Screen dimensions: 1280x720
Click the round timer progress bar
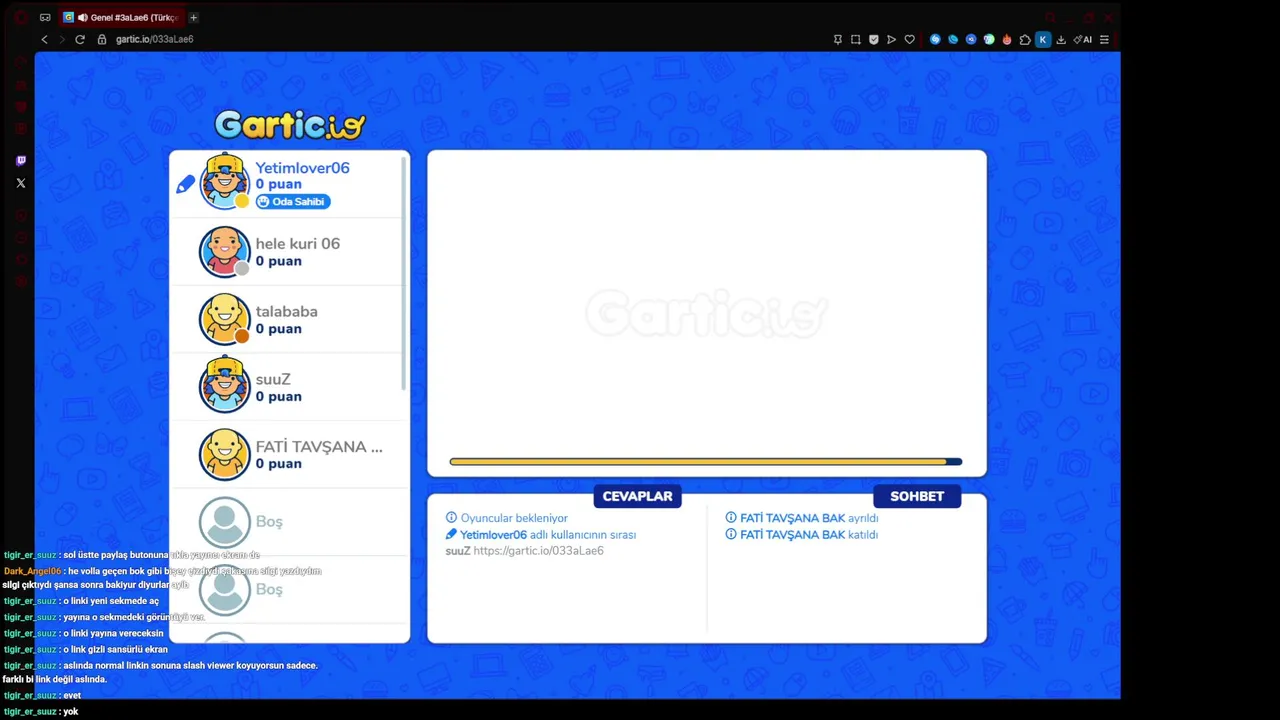pos(706,462)
